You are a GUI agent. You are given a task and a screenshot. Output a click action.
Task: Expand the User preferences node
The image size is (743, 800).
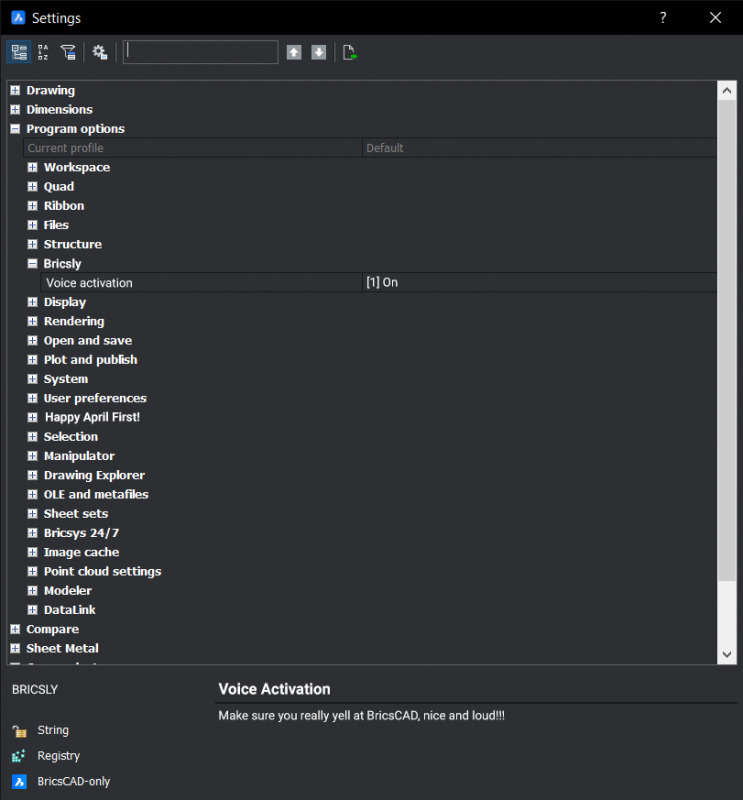(32, 398)
